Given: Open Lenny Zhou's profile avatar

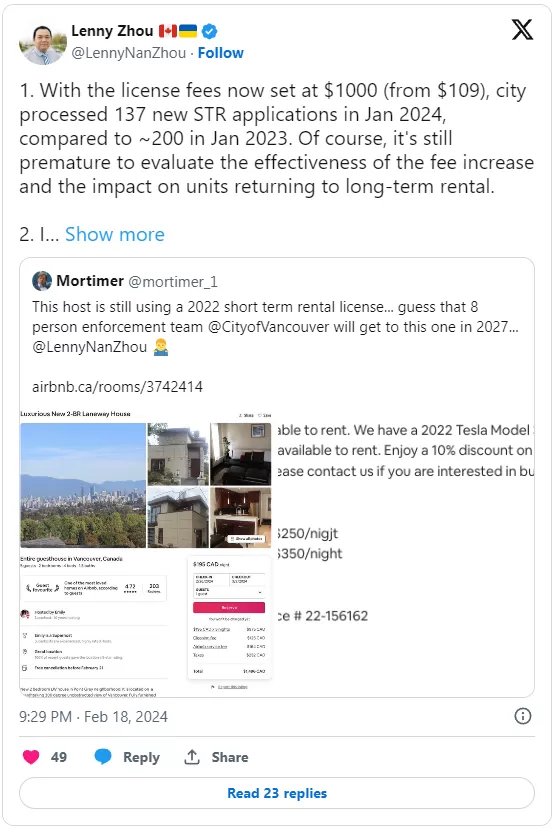Looking at the screenshot, I should pyautogui.click(x=43, y=43).
